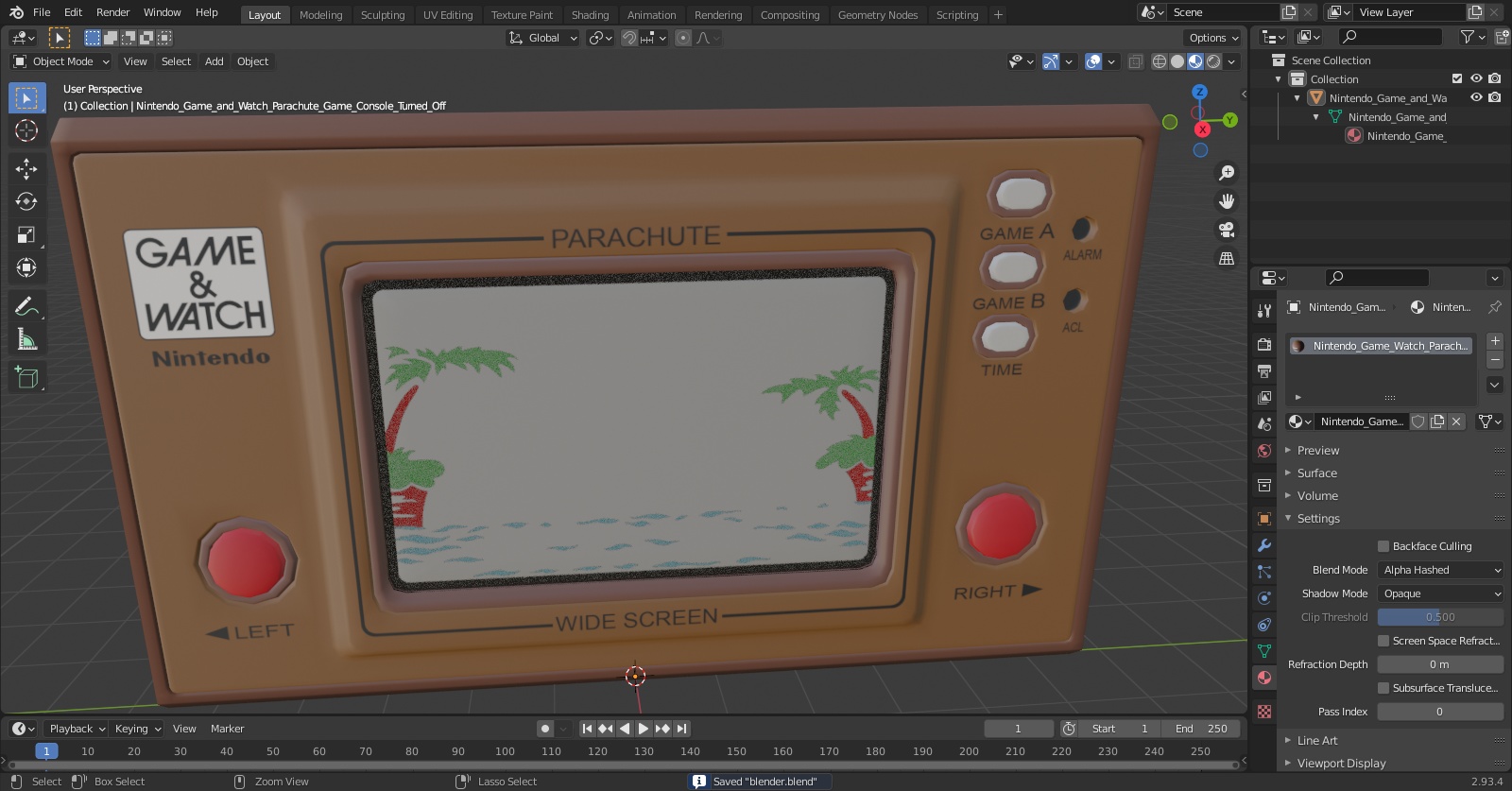This screenshot has height=791, width=1512.
Task: Open Blend Mode Alpha Hashed dropdown
Action: [1440, 570]
